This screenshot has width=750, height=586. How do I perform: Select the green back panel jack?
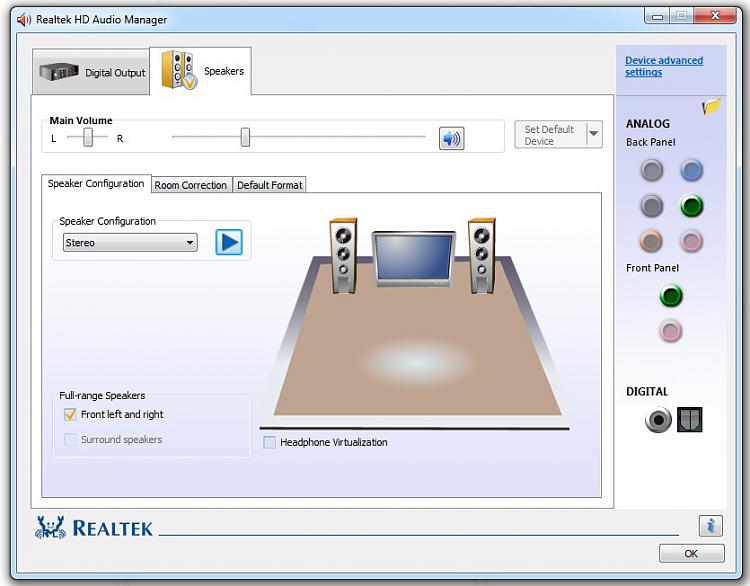(691, 206)
